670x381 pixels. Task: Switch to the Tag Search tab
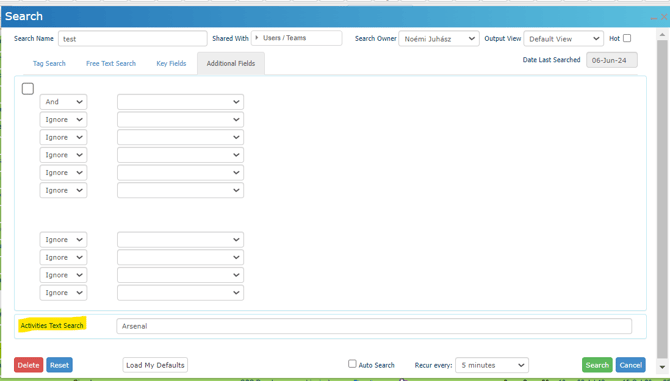pos(49,63)
